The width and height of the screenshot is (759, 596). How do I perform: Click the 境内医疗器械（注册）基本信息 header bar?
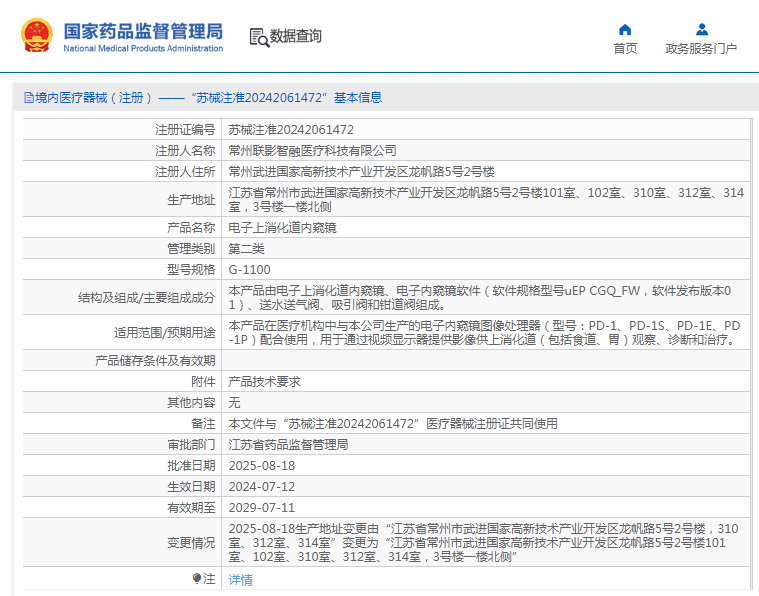[x=380, y=98]
